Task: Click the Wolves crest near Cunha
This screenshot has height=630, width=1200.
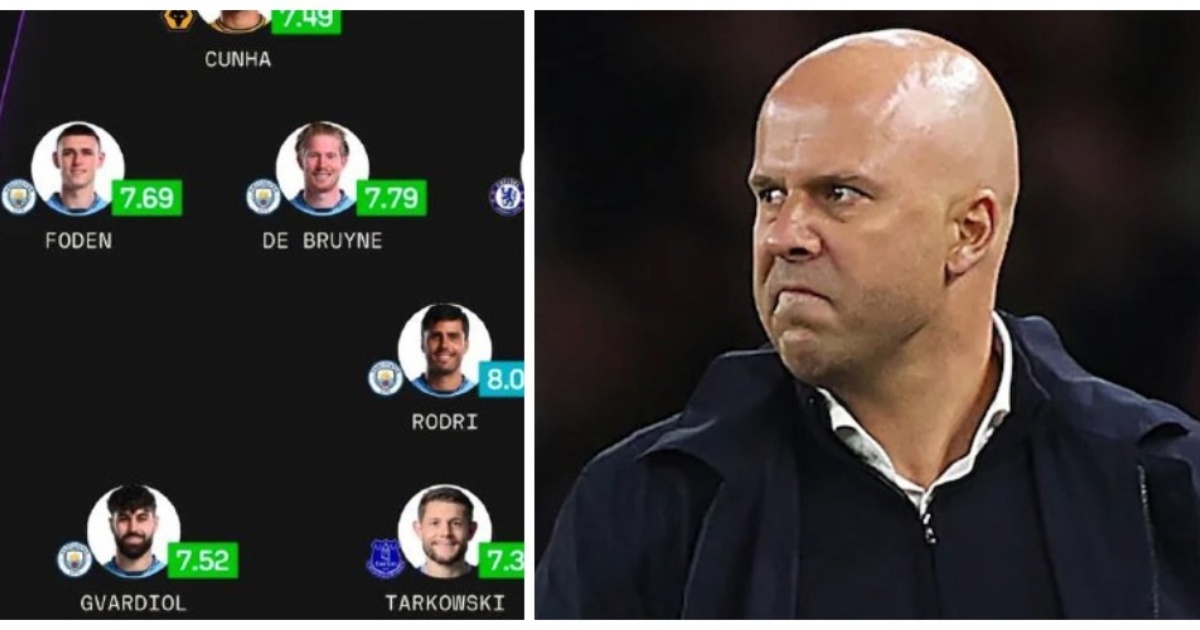Action: (x=178, y=18)
